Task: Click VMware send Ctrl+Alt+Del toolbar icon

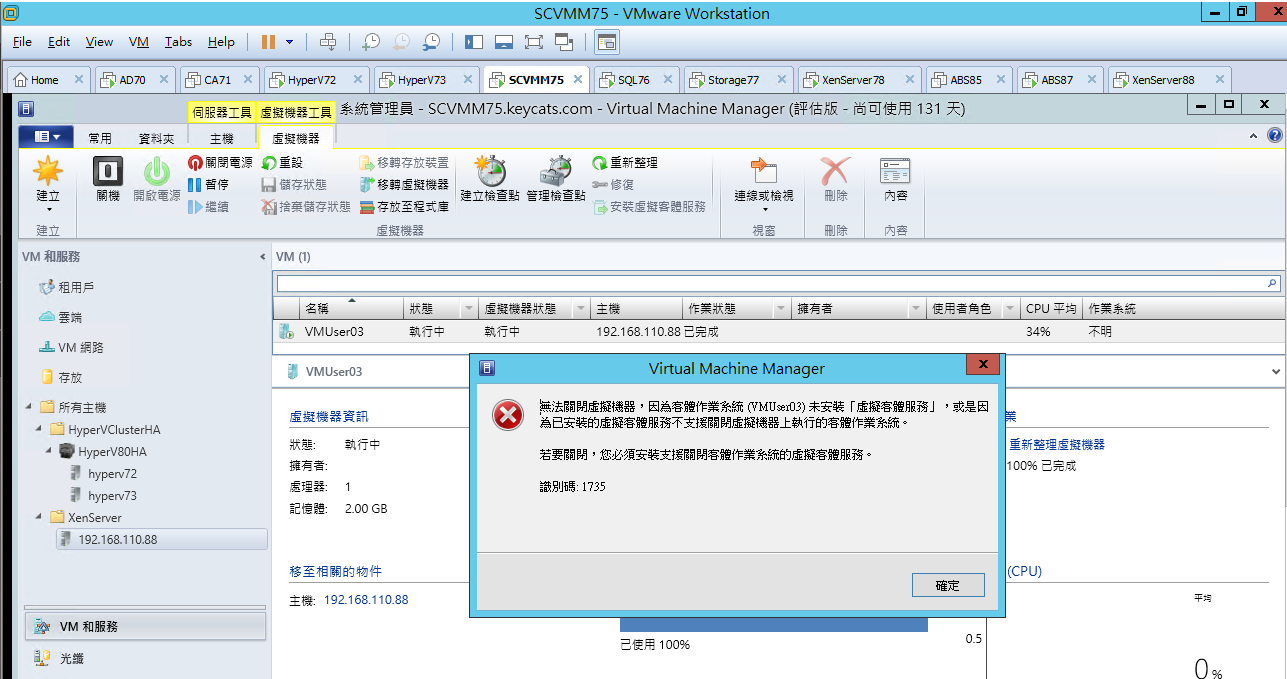Action: pos(327,41)
